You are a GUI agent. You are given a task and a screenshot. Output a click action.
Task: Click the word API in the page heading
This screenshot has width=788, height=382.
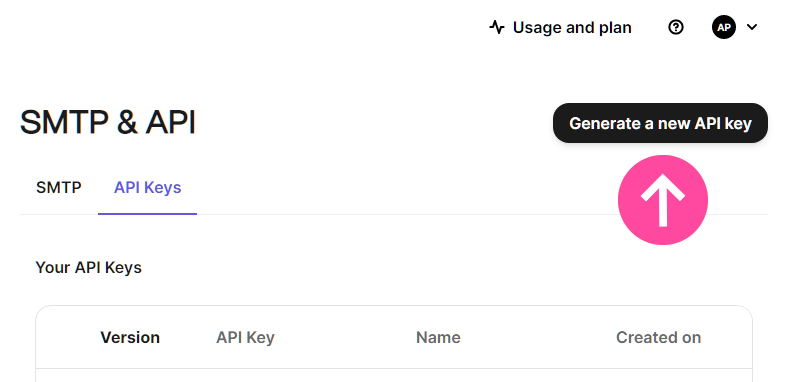[170, 123]
